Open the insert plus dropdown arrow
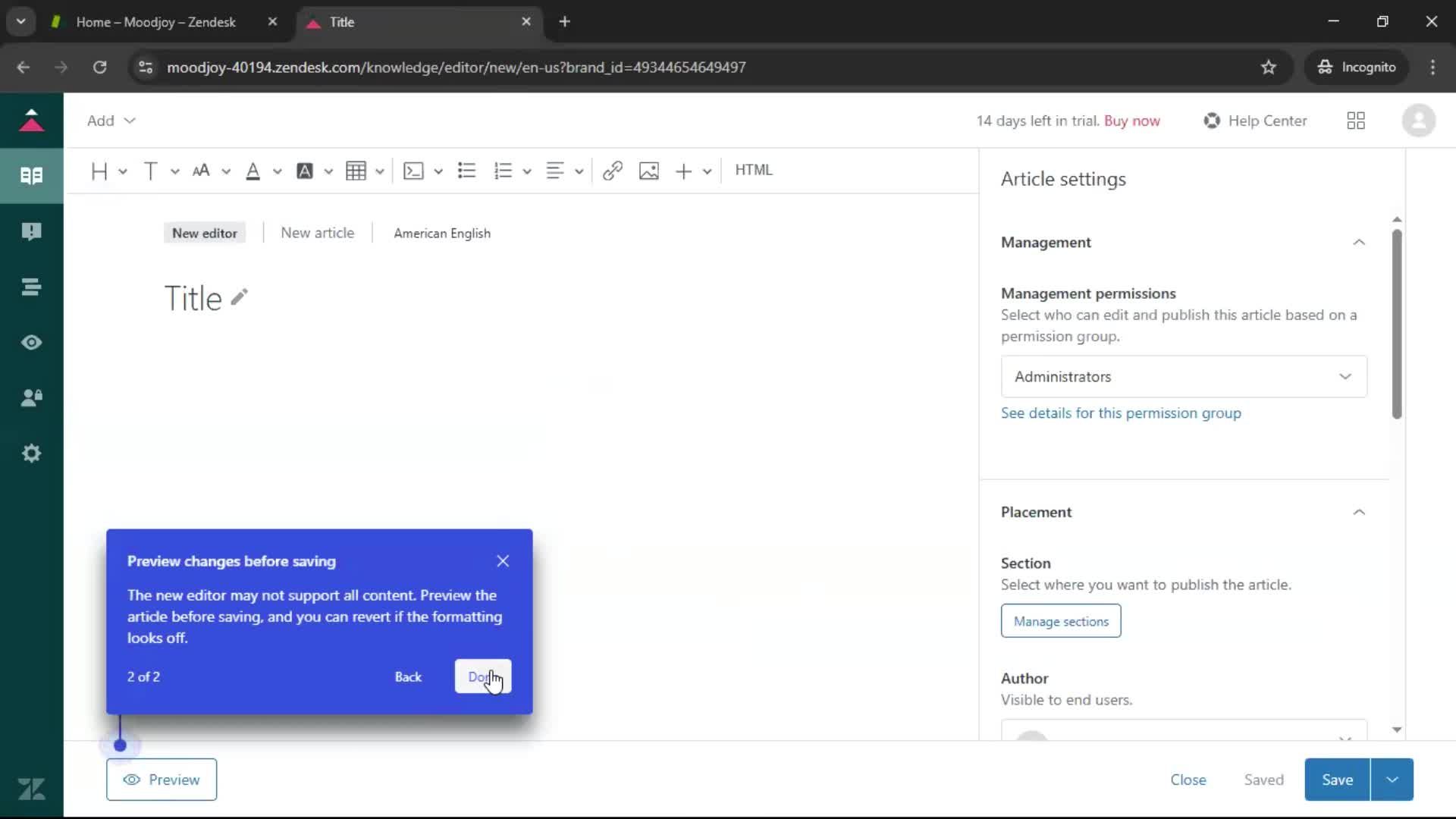The height and width of the screenshot is (819, 1456). click(x=708, y=171)
